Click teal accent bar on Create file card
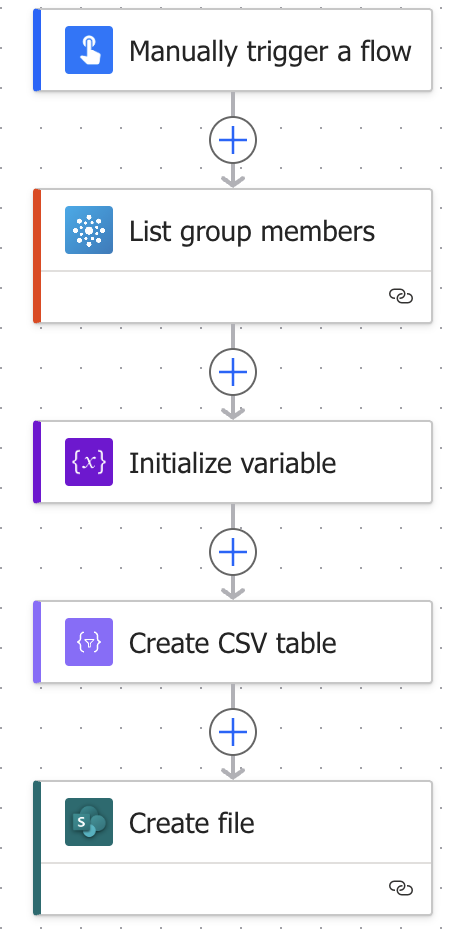Screen dimensions: 466x930 (x=37, y=848)
